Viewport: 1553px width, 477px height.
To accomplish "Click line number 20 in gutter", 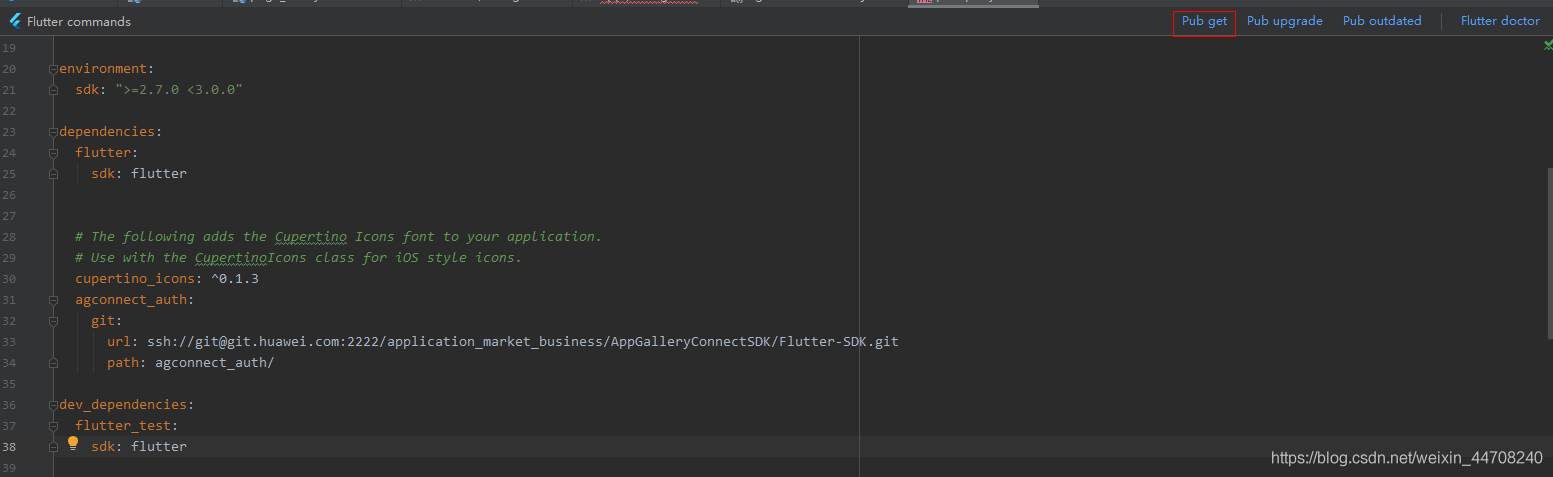I will click(9, 69).
